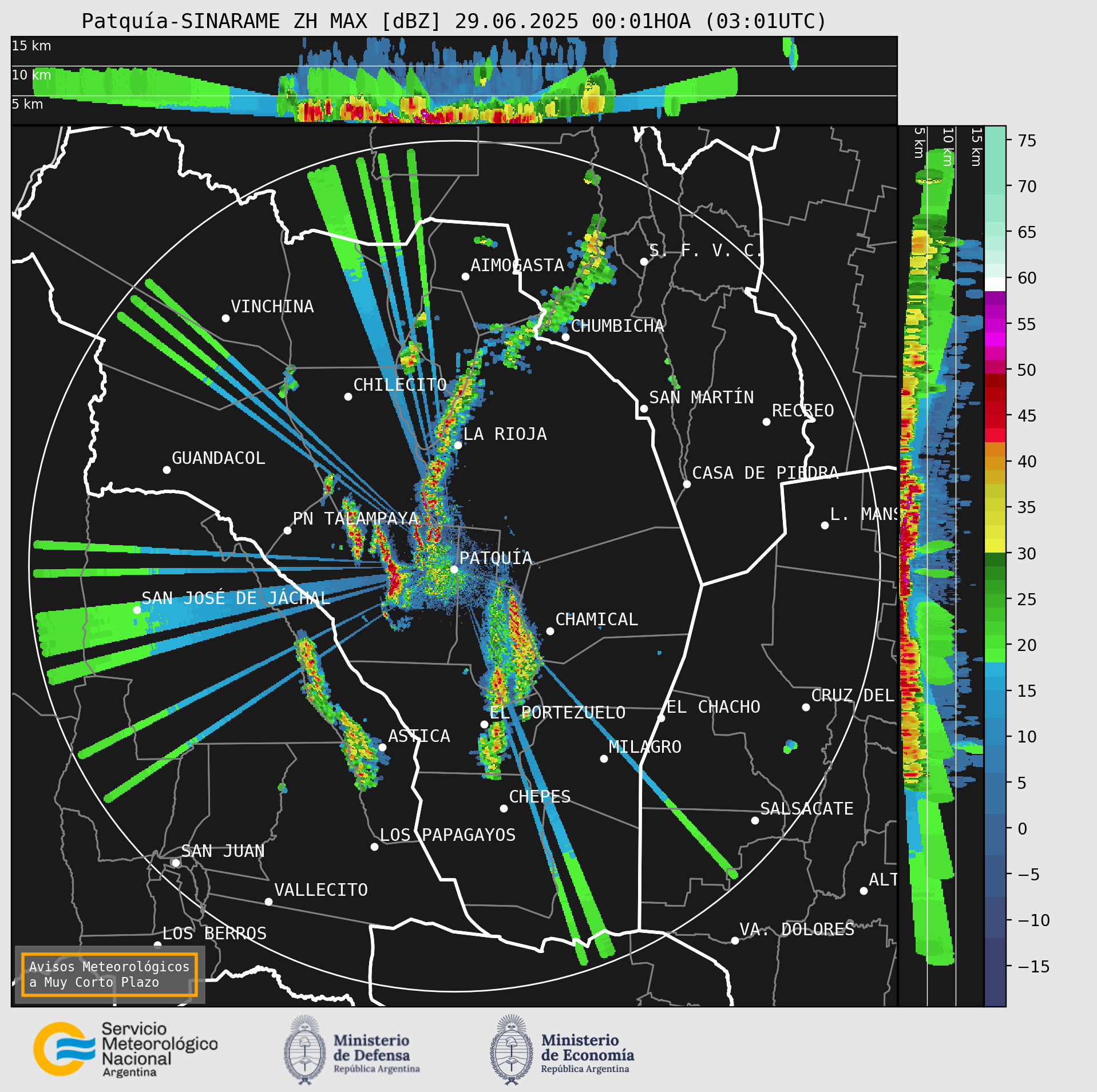Click the white dot marking Patquía radar
Screen dimensions: 1097x1092
[x=454, y=569]
